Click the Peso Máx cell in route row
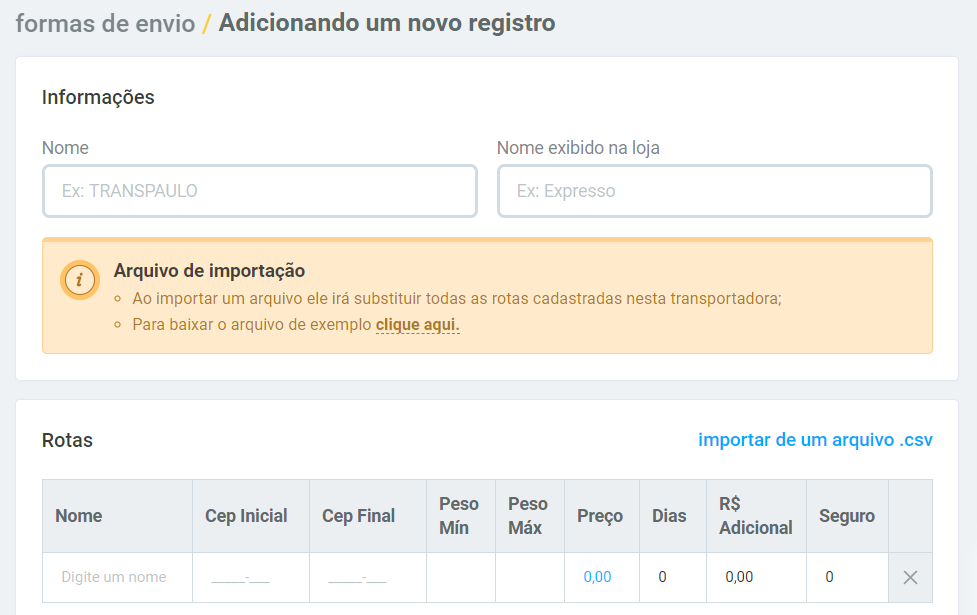This screenshot has width=977, height=615. point(530,577)
